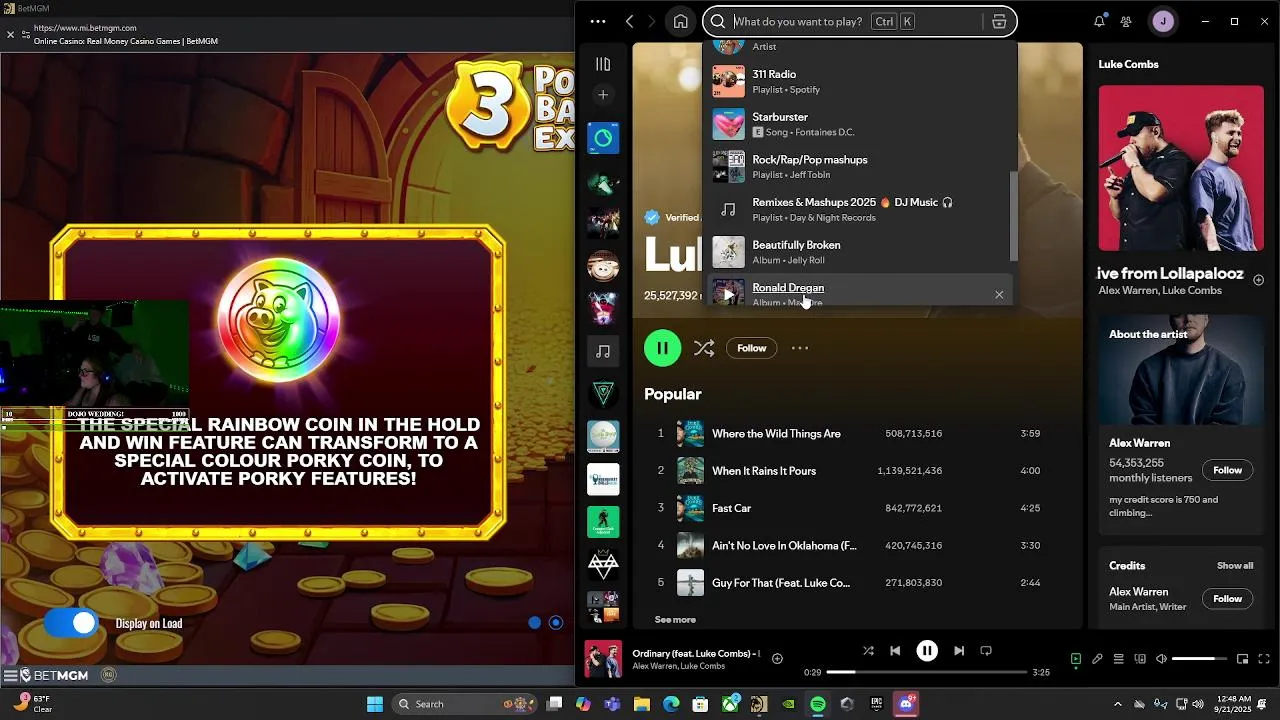The height and width of the screenshot is (720, 1280).
Task: Toggle the Display on Load switch
Action: (x=71, y=623)
